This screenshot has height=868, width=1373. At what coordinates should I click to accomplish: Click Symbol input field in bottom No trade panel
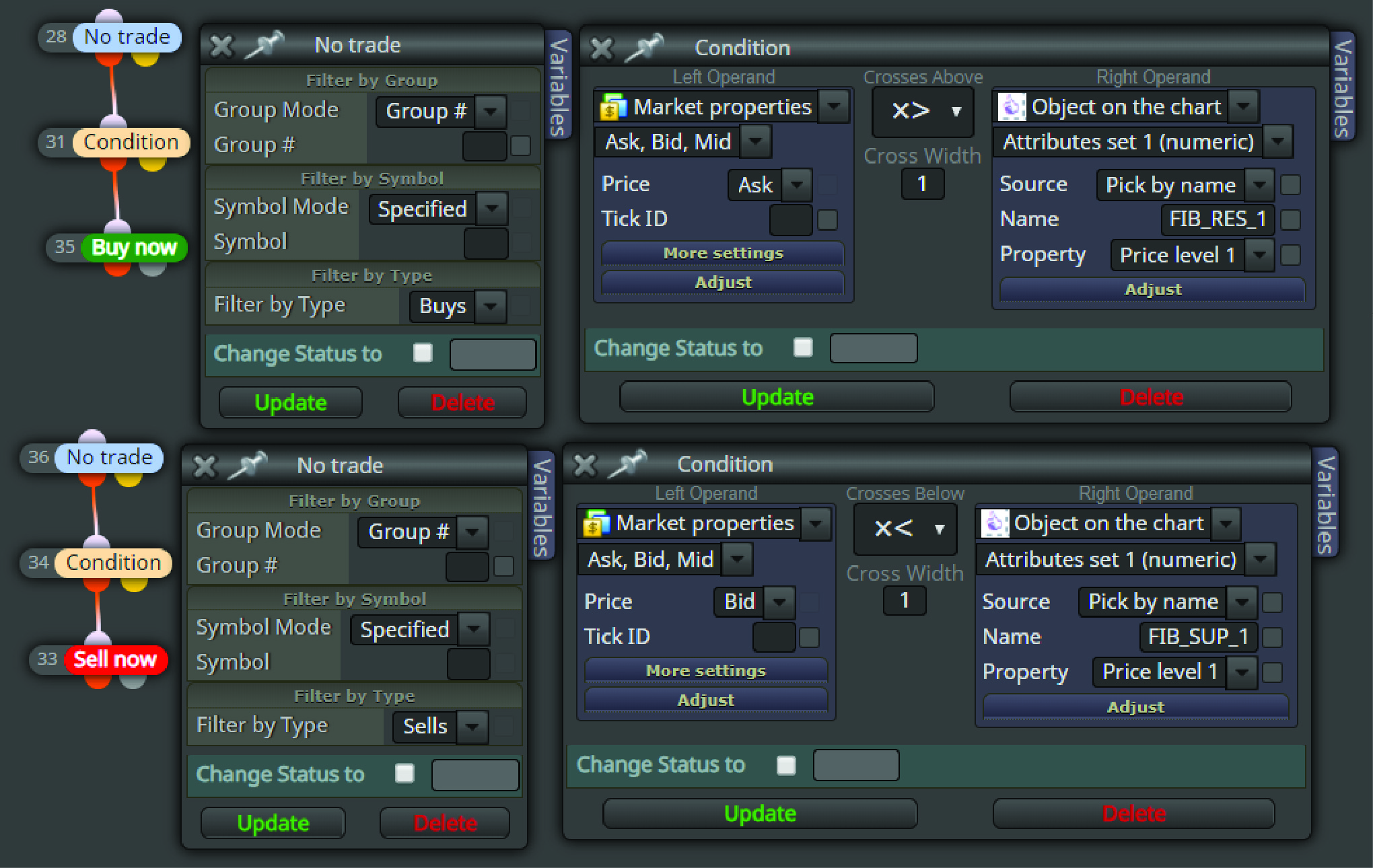click(468, 664)
